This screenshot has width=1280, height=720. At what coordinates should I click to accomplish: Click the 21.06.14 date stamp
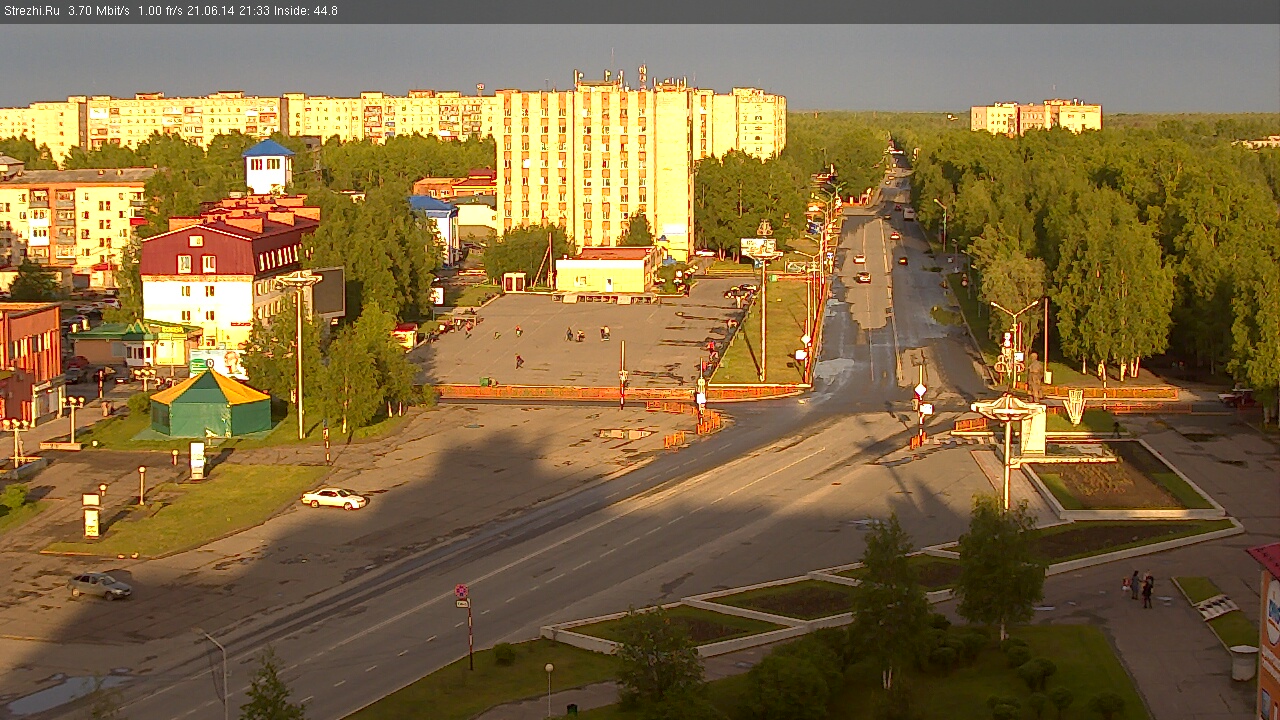coord(210,11)
